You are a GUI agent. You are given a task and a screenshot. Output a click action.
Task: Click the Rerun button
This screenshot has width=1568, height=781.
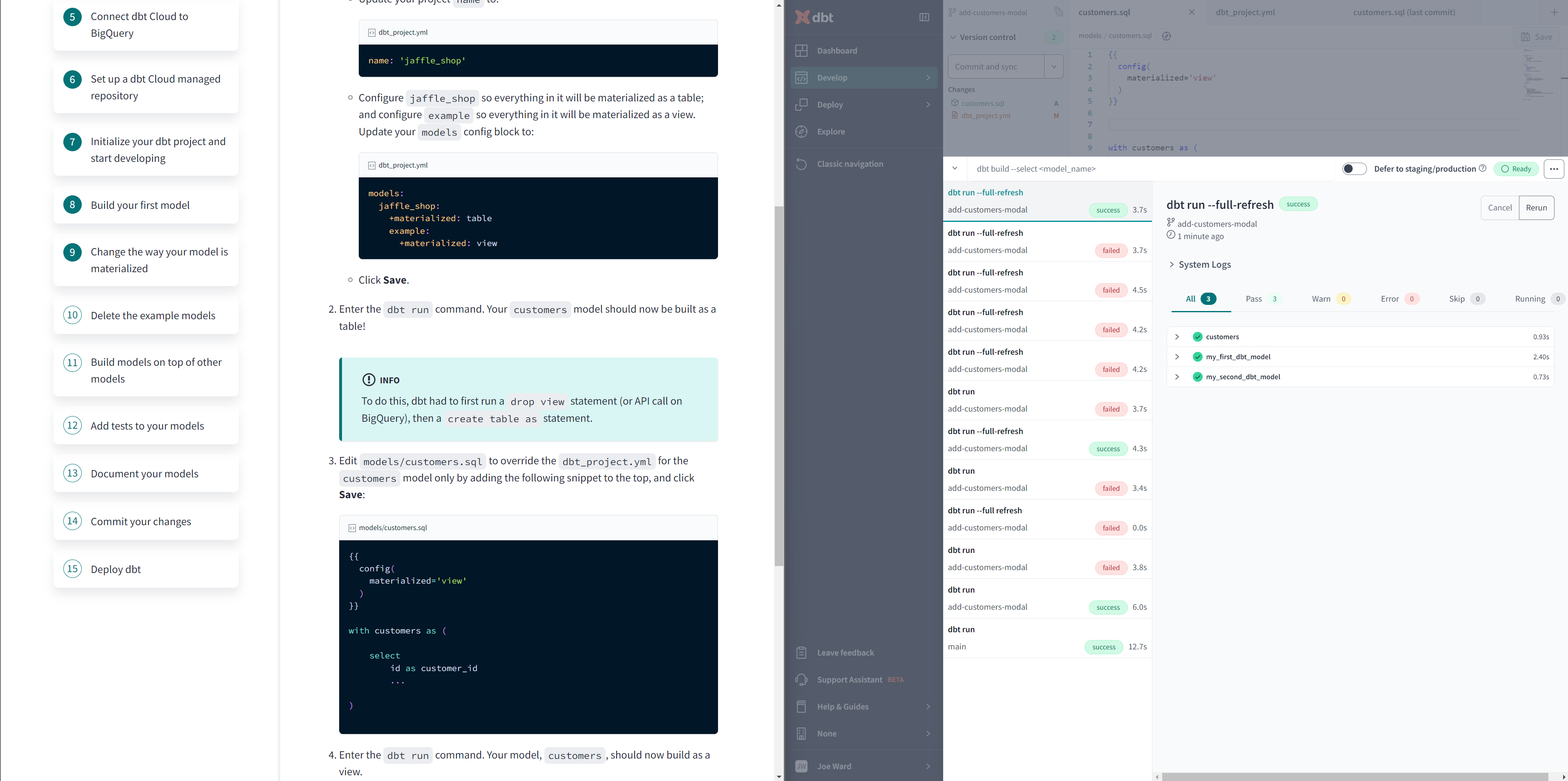[1536, 207]
